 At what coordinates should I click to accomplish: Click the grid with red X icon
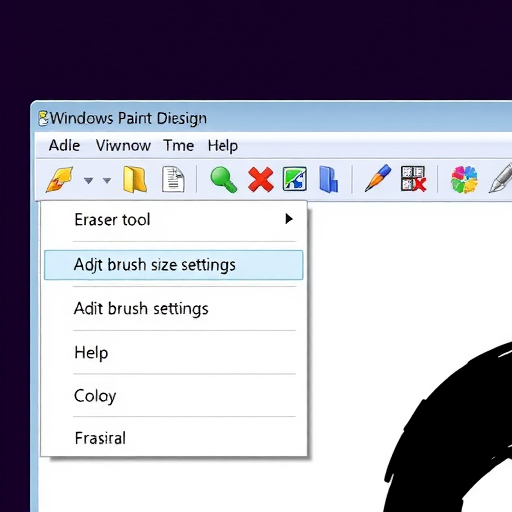coord(413,179)
